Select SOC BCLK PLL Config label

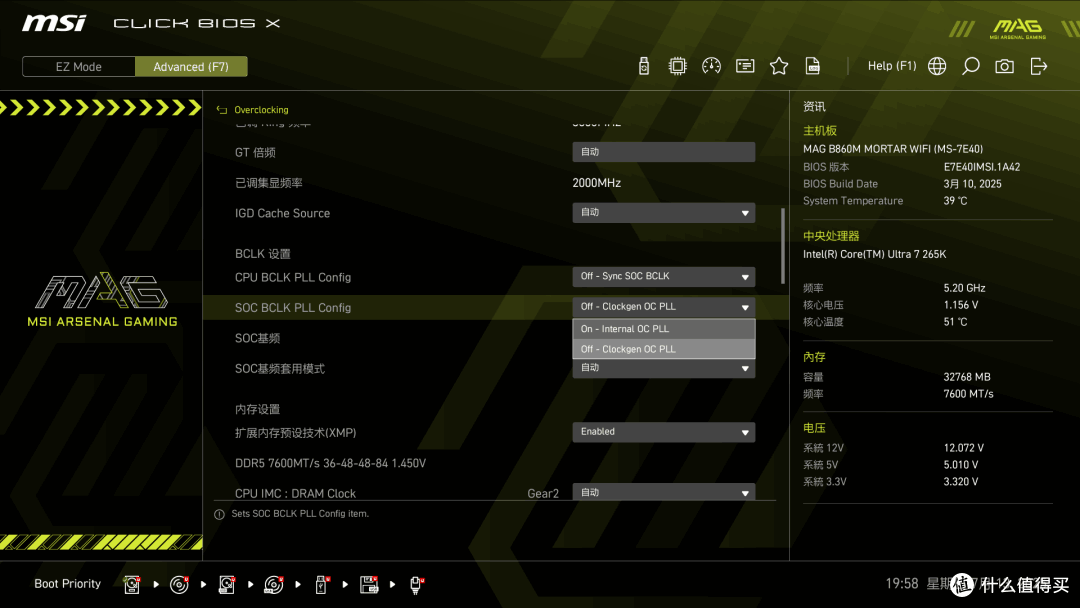[x=293, y=308]
